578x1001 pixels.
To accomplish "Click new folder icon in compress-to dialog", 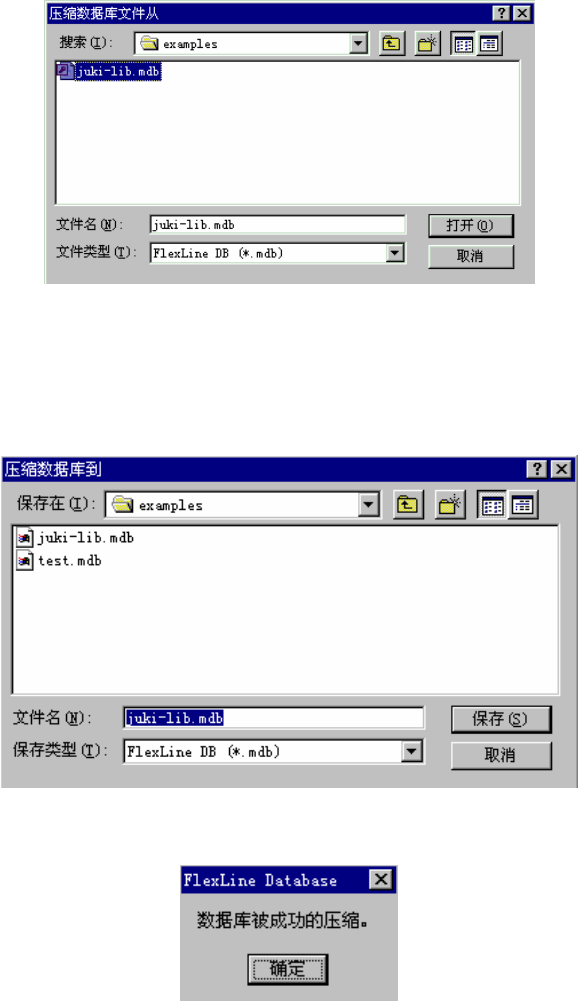I will point(450,505).
